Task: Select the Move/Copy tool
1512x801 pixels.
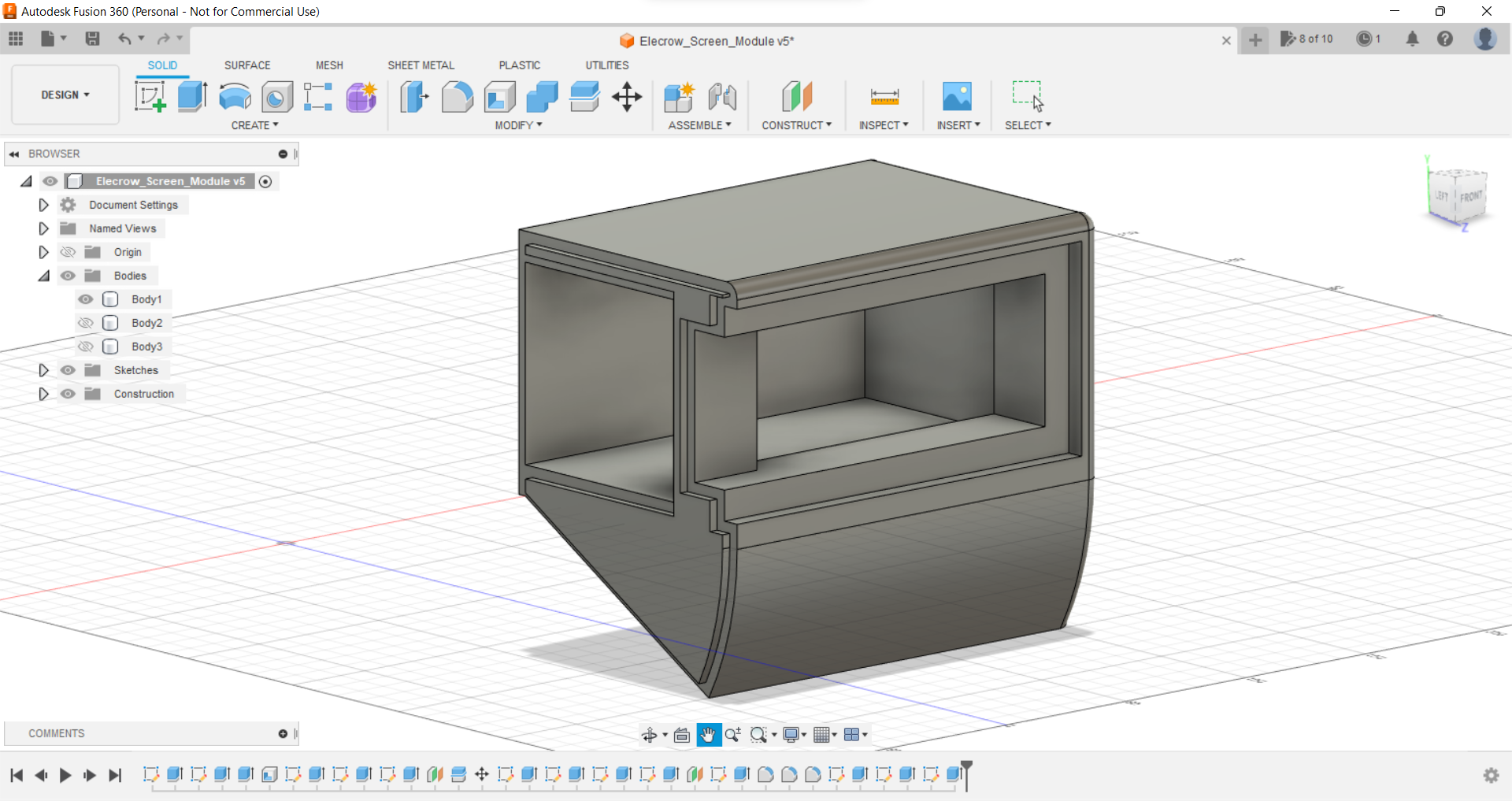Action: [627, 97]
